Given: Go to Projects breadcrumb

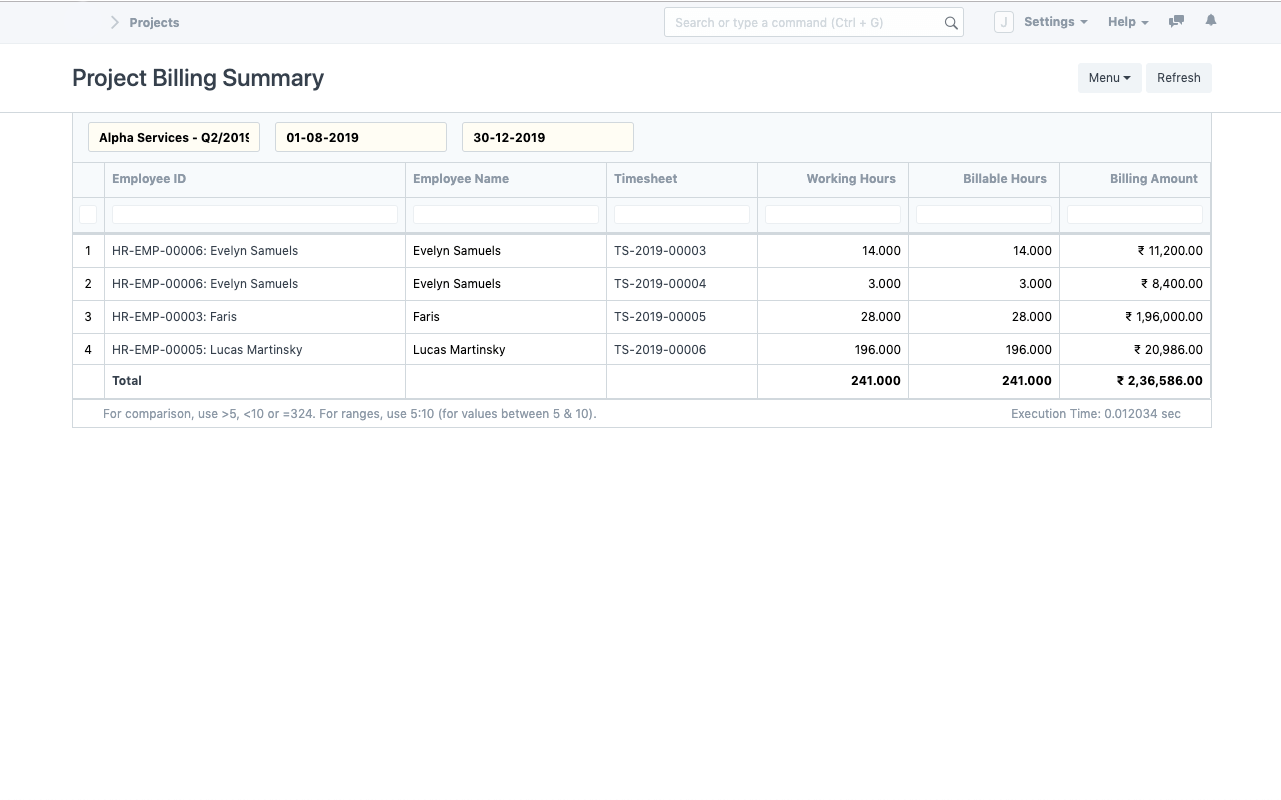Looking at the screenshot, I should pyautogui.click(x=154, y=22).
